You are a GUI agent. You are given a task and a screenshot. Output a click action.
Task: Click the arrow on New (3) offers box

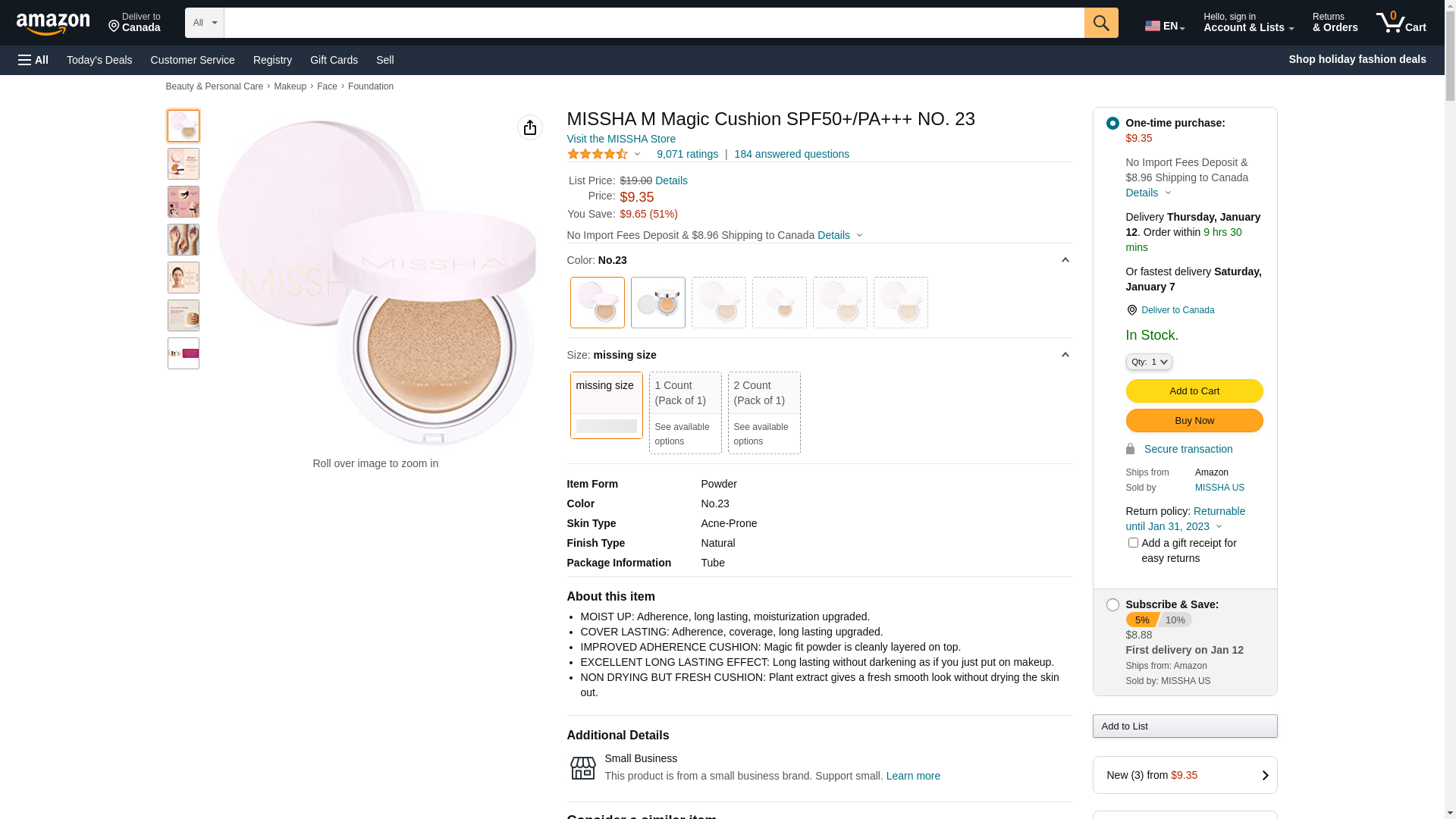click(1264, 775)
